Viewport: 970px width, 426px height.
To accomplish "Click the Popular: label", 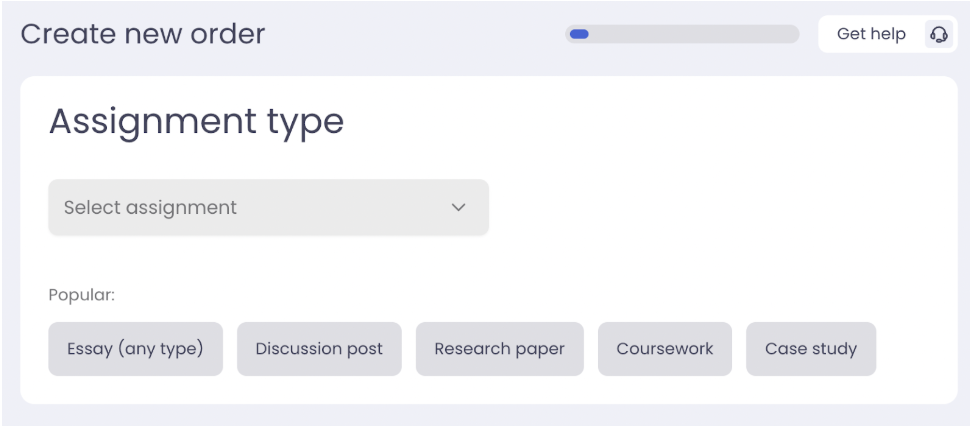I will pos(82,296).
